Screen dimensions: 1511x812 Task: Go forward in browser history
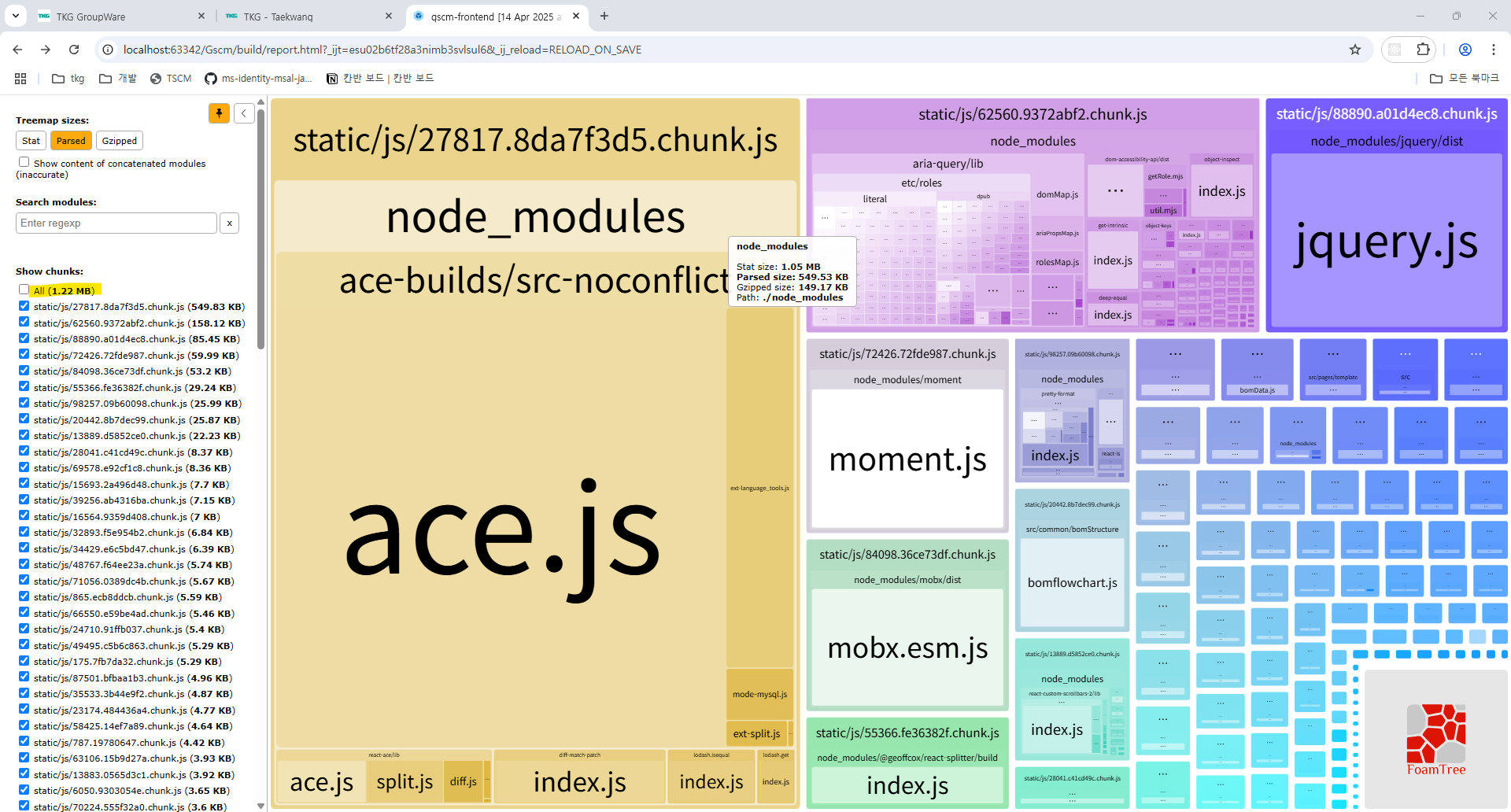coord(46,50)
